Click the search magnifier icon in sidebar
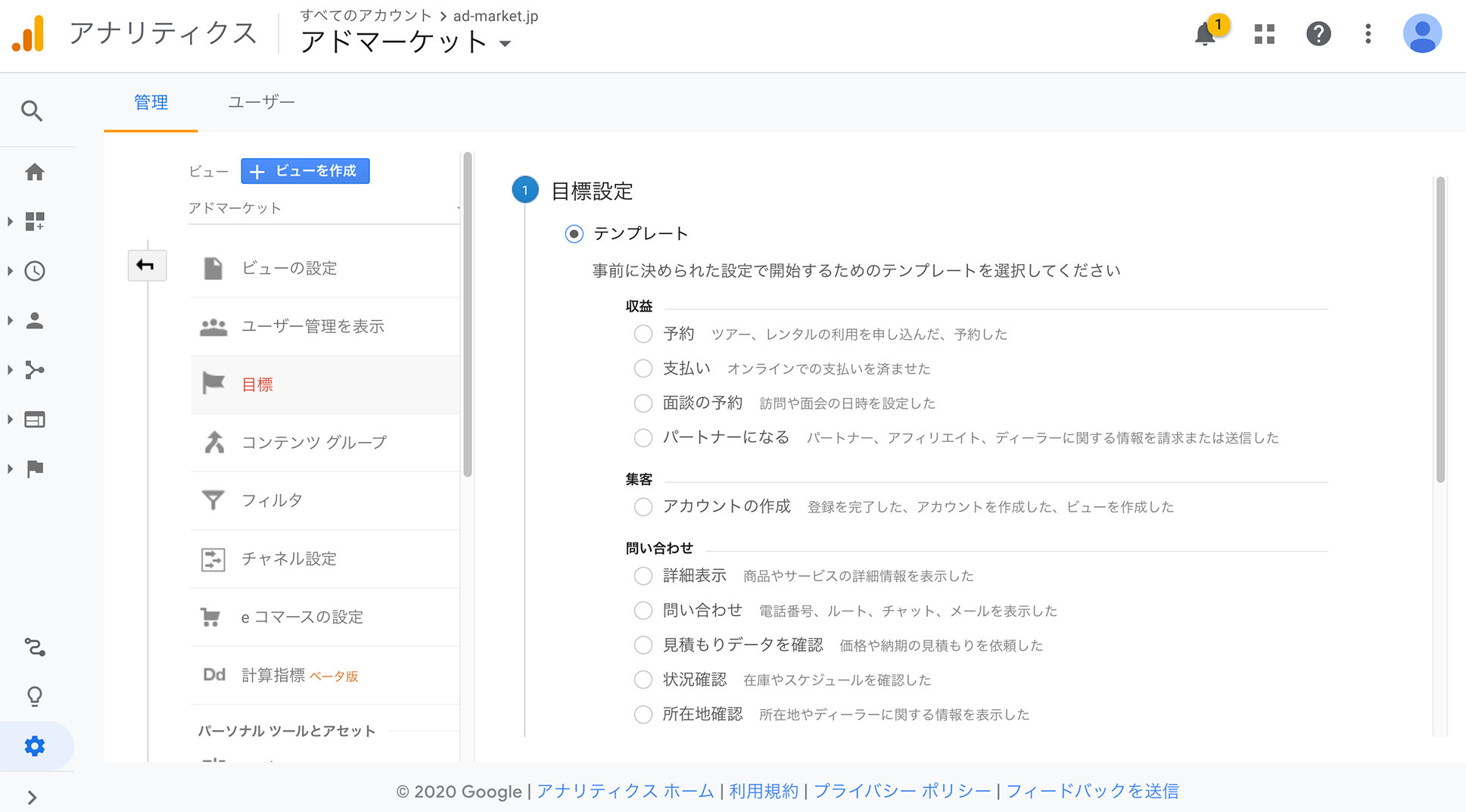This screenshot has height=812, width=1466. point(32,111)
